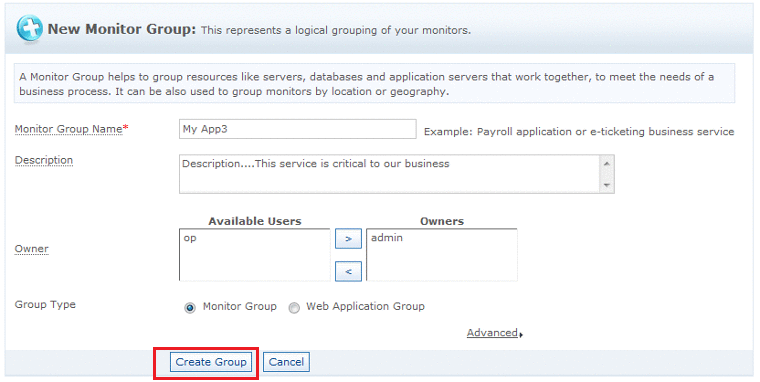
Task: Click the Monitor Group Name label
Action: click(x=71, y=129)
